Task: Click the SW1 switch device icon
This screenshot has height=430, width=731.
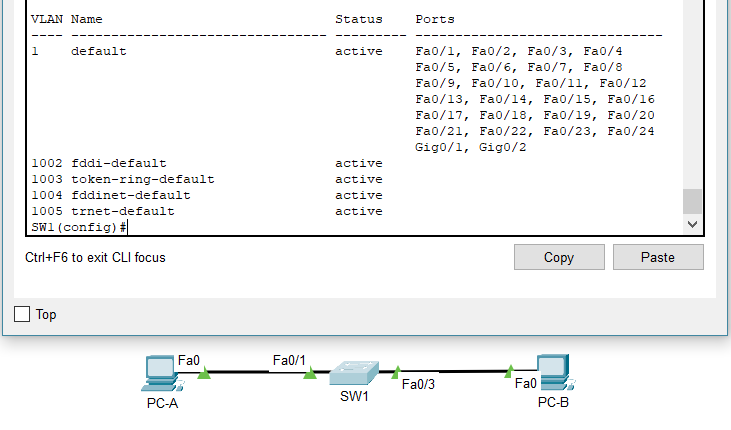Action: pyautogui.click(x=355, y=373)
